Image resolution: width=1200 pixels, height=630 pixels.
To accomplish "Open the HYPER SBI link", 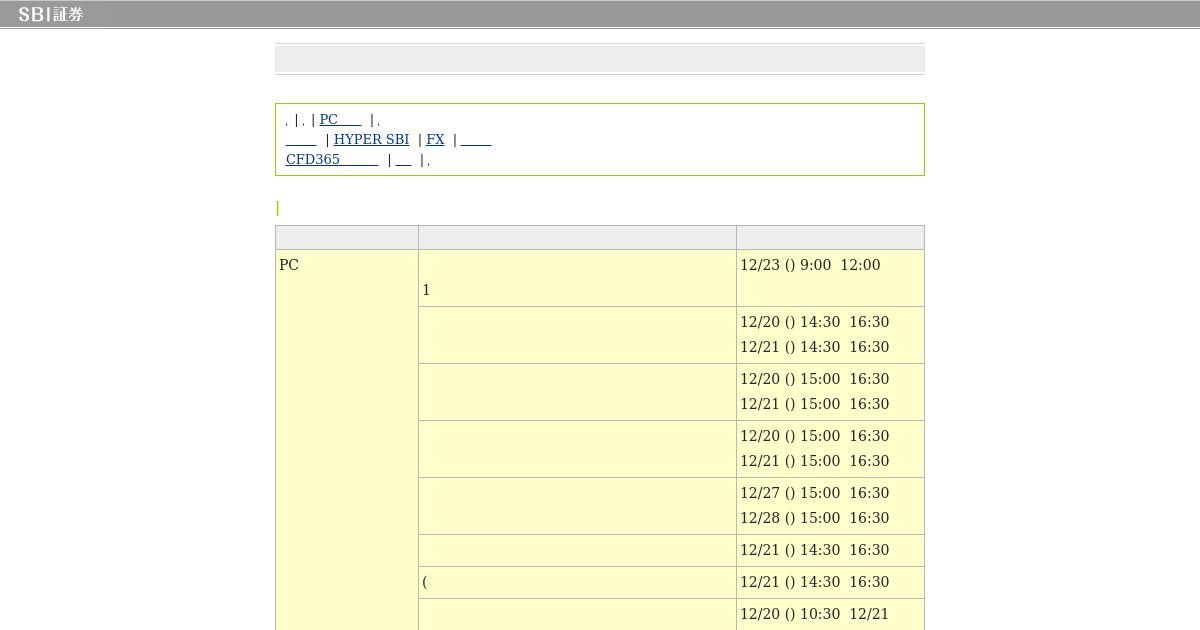I will tap(371, 139).
